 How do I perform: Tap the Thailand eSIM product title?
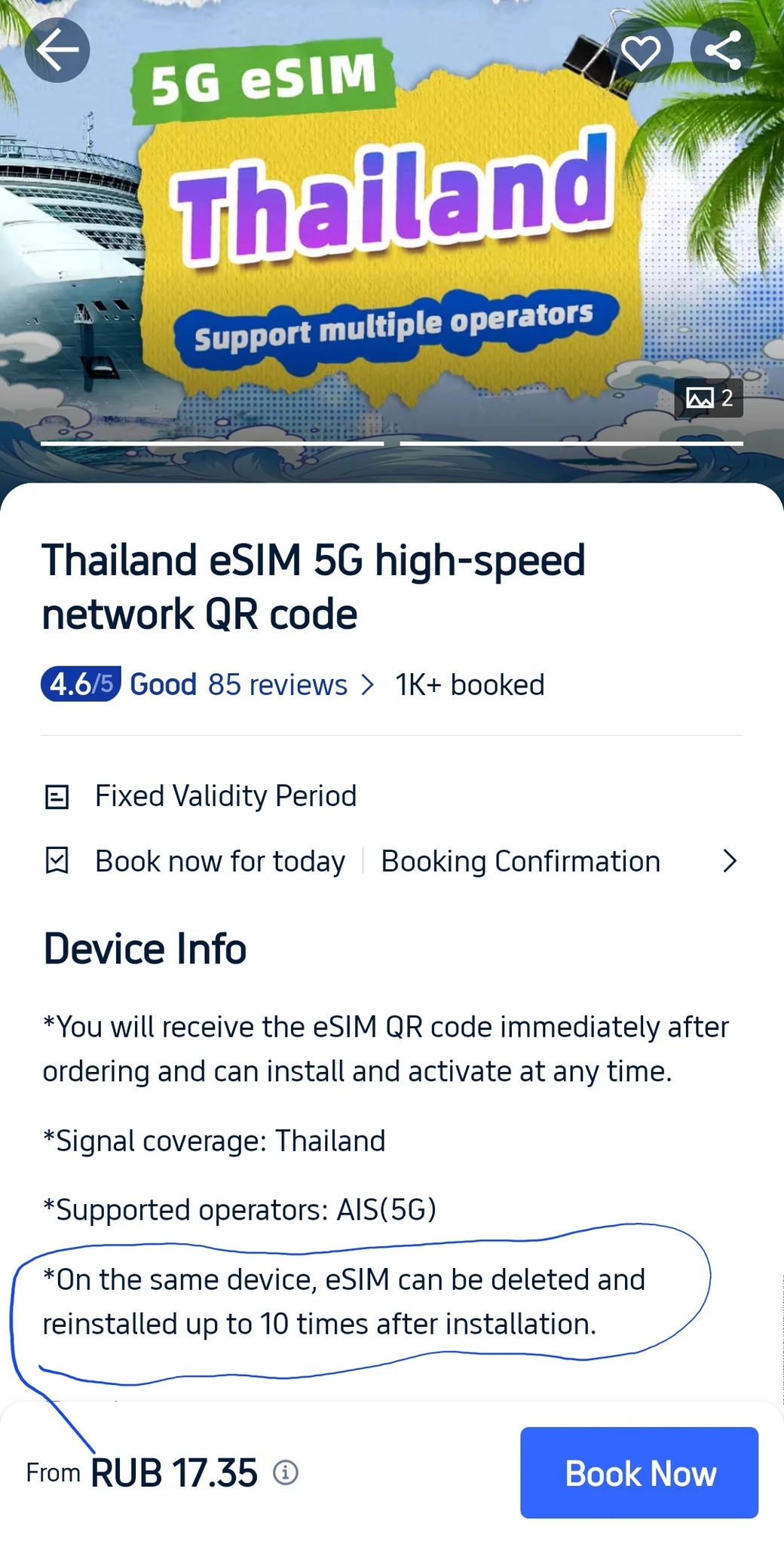pos(313,587)
